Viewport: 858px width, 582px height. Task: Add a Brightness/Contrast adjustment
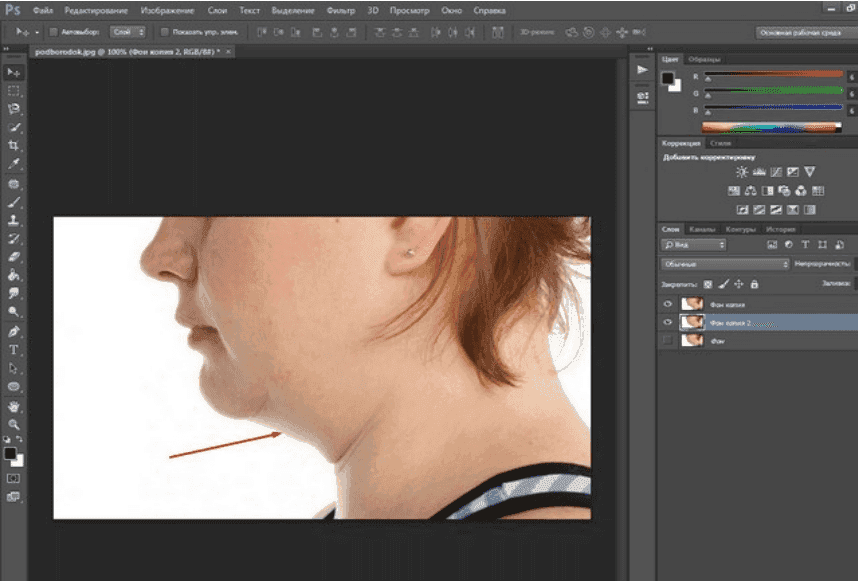[x=742, y=172]
